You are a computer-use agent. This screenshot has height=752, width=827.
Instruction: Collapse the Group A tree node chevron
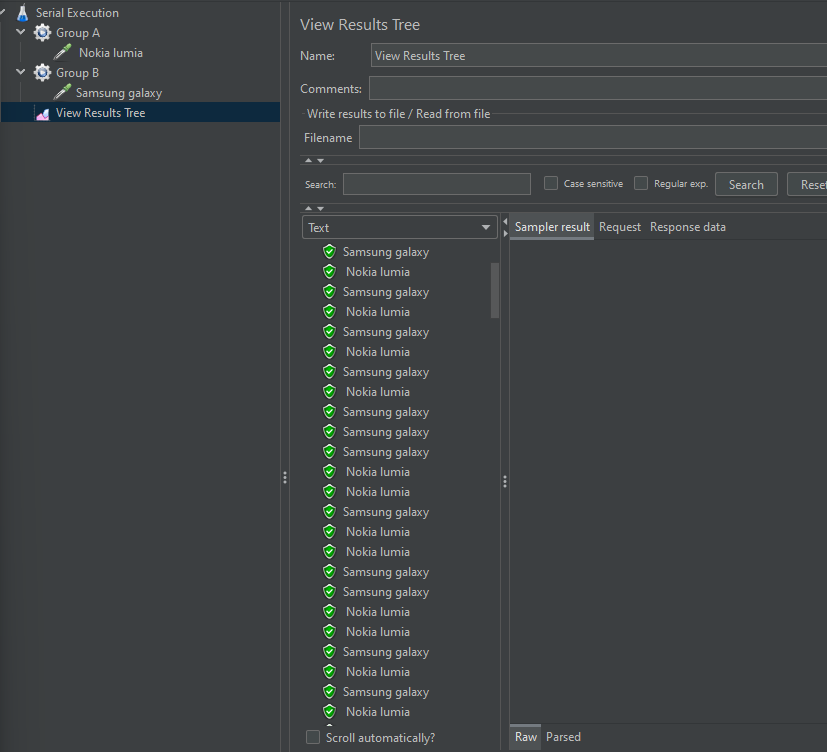(x=21, y=32)
